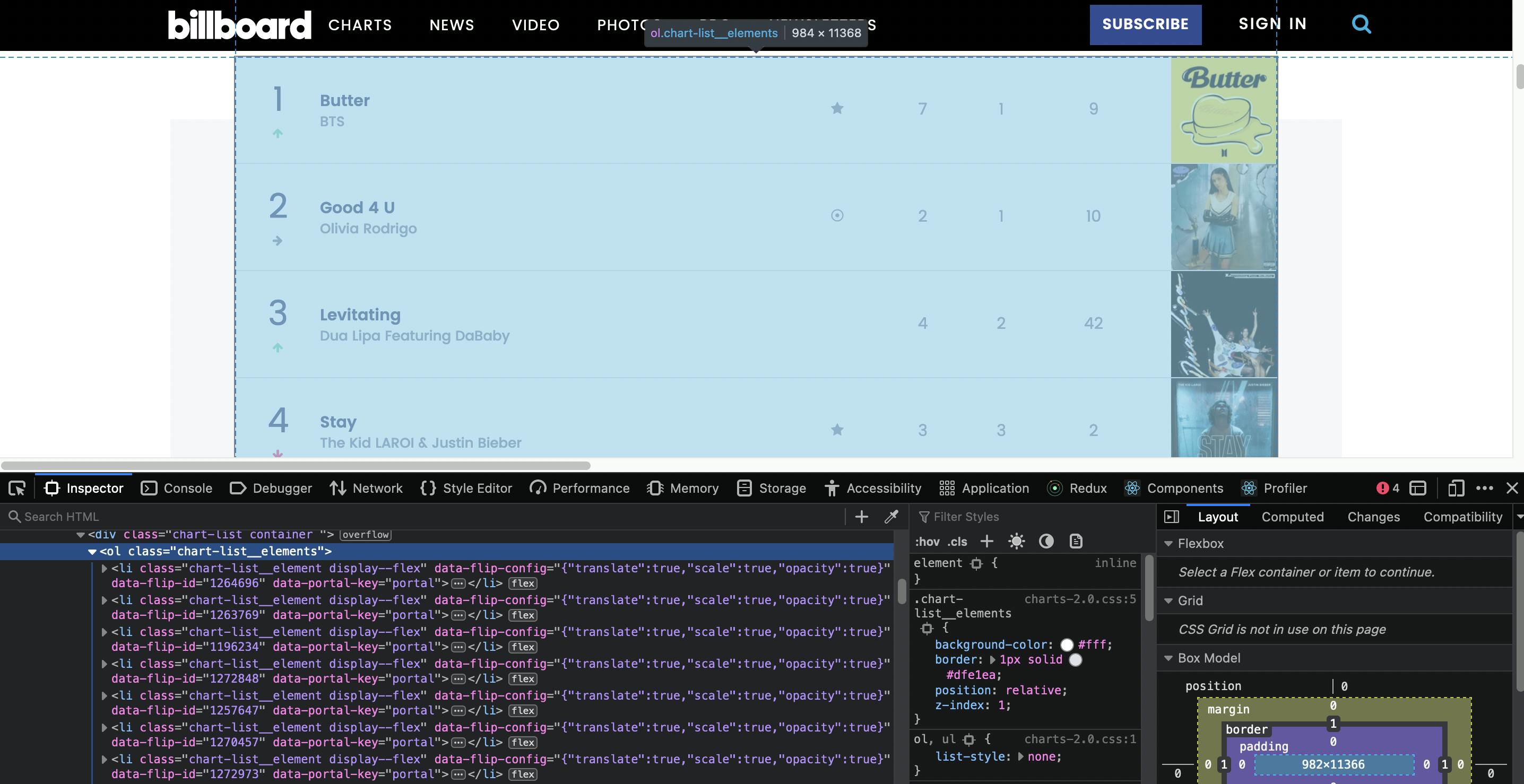Open border color #dfe1ea swatch
Screen dimensions: 1524x784
pyautogui.click(x=1076, y=660)
